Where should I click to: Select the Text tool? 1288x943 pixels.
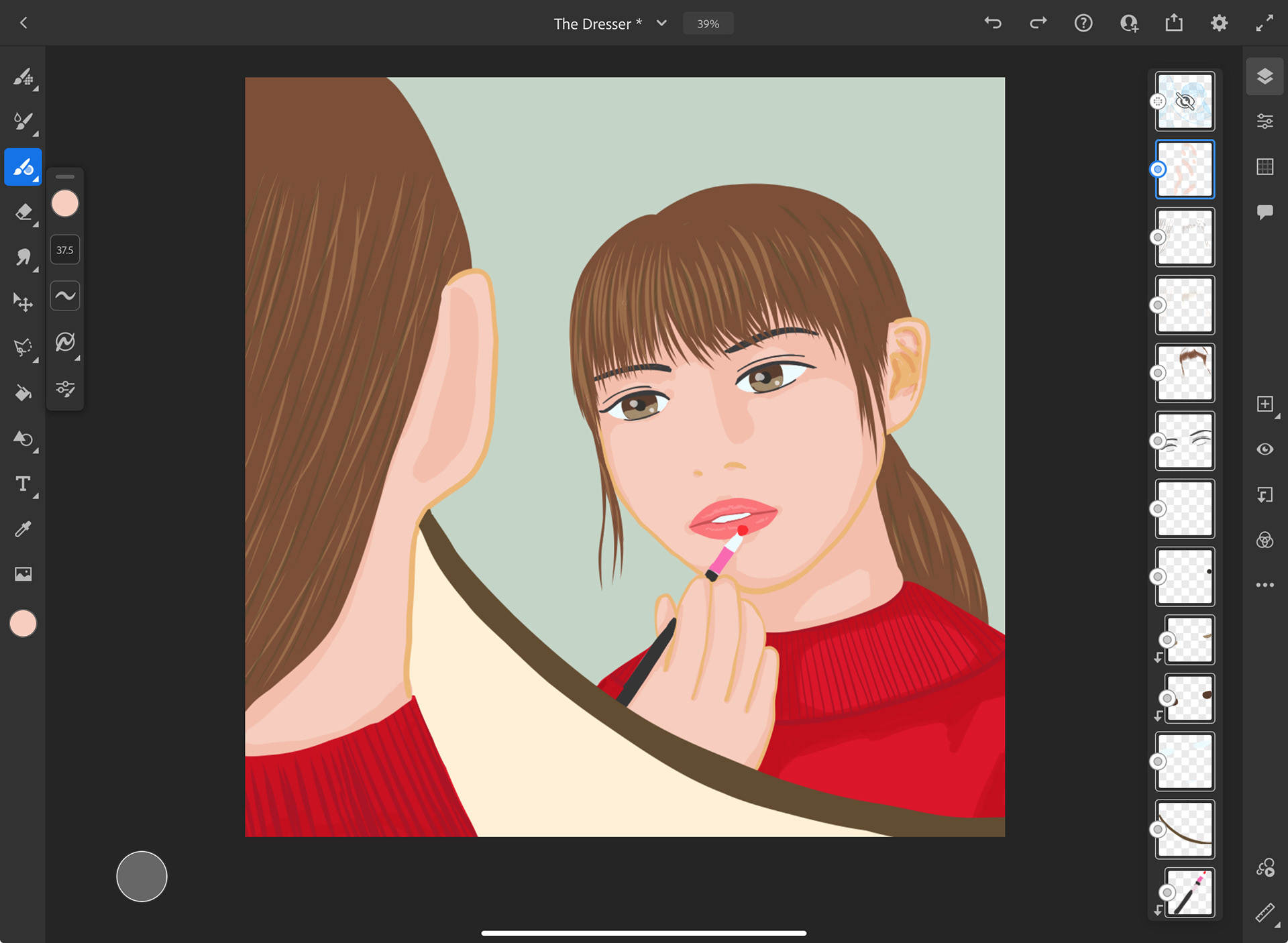(23, 484)
